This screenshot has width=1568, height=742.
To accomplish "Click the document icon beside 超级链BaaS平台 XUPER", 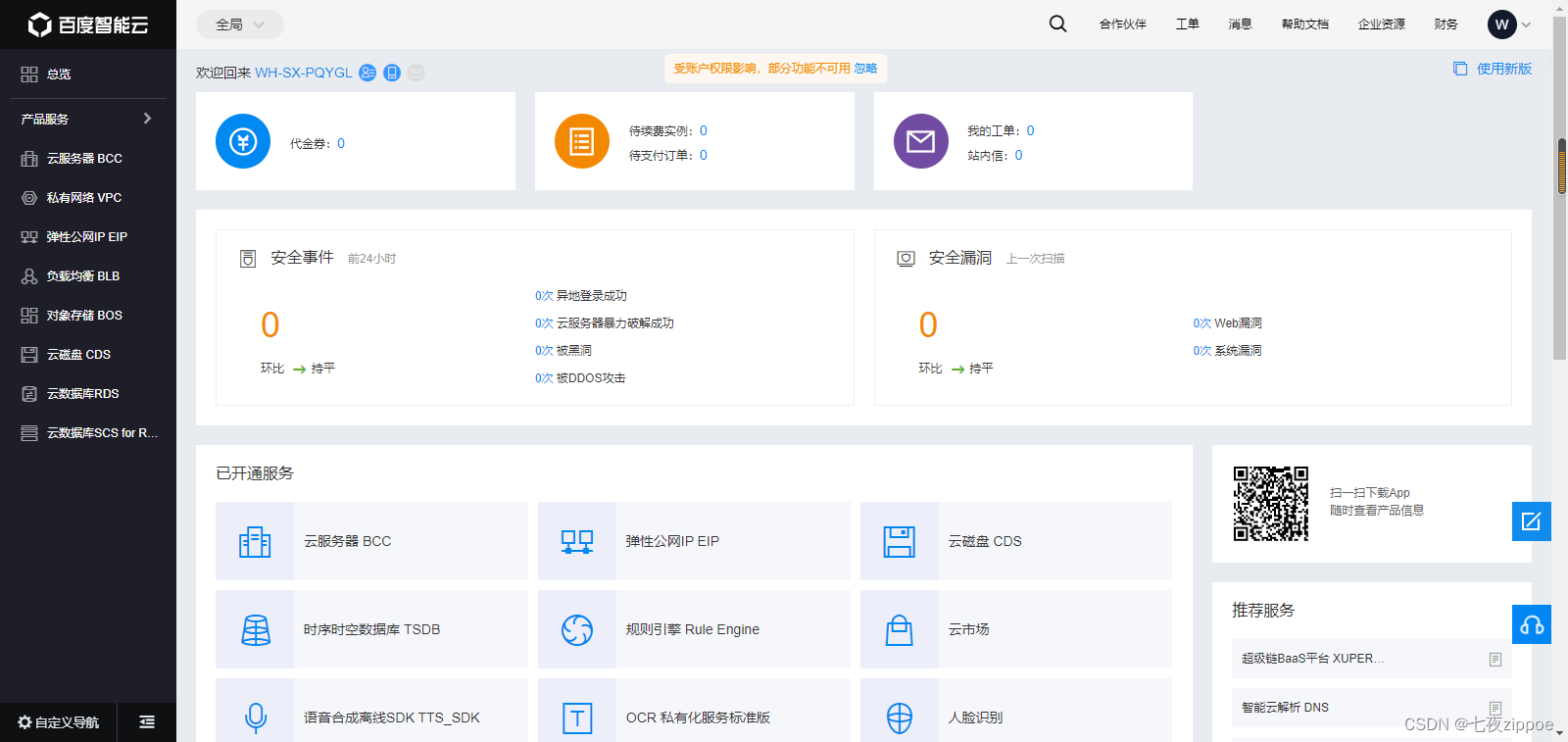I will pos(1495,659).
